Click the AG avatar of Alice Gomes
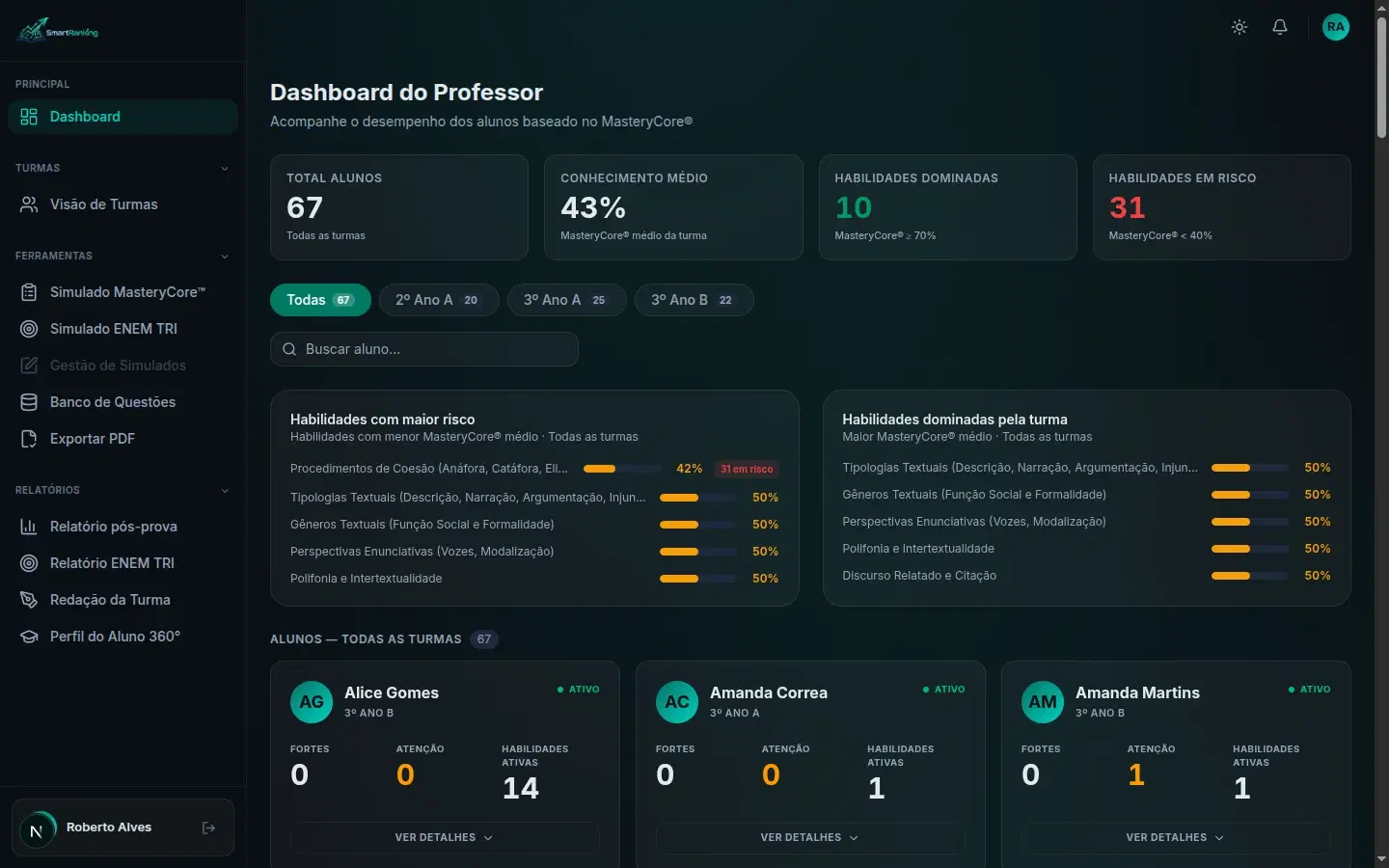This screenshot has width=1389, height=868. [312, 702]
